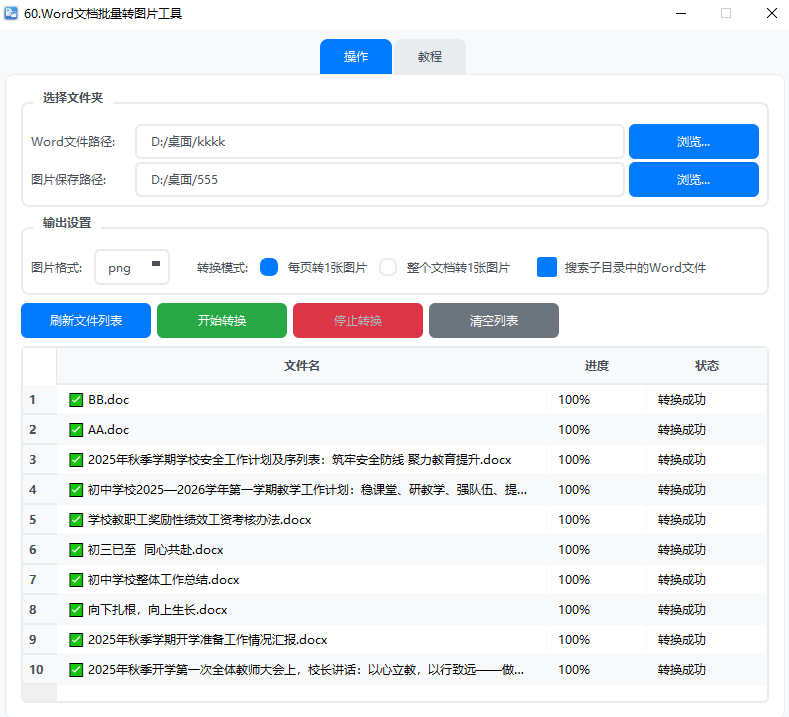Click the app icon in the title bar
This screenshot has width=789, height=717.
pyautogui.click(x=11, y=14)
